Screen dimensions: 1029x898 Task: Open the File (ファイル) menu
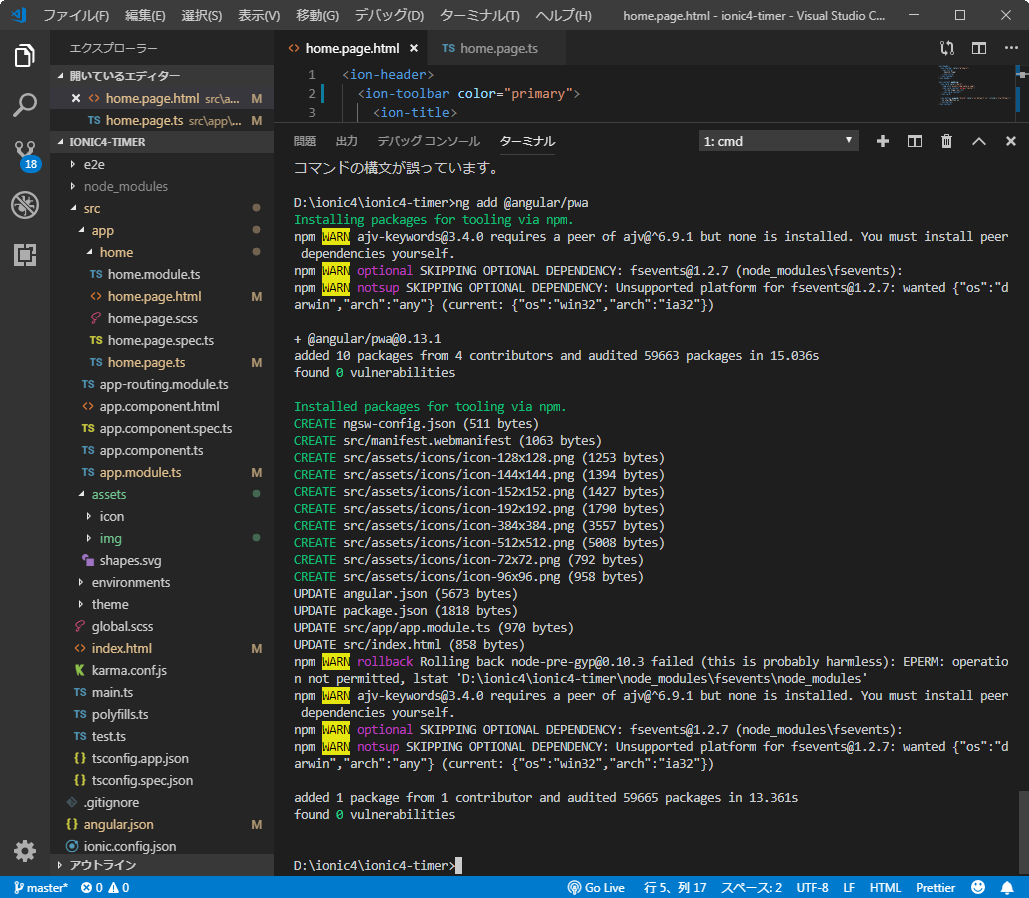pyautogui.click(x=76, y=15)
